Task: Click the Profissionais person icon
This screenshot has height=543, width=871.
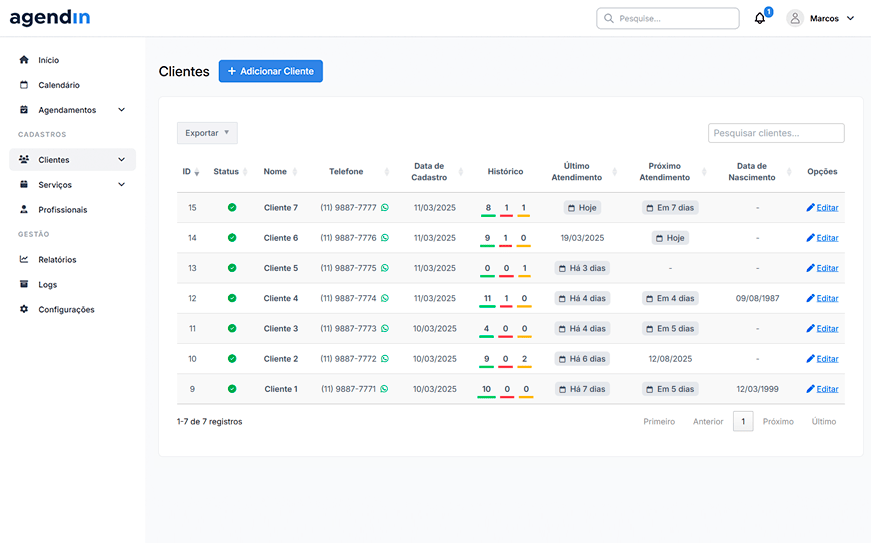Action: (x=24, y=209)
